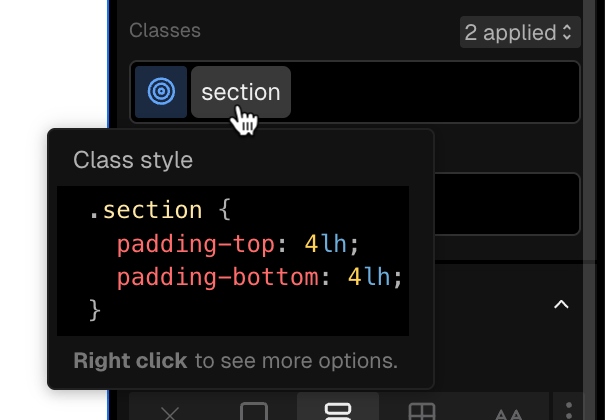
Task: Click the white canvas area on left
Action: click(53, 64)
